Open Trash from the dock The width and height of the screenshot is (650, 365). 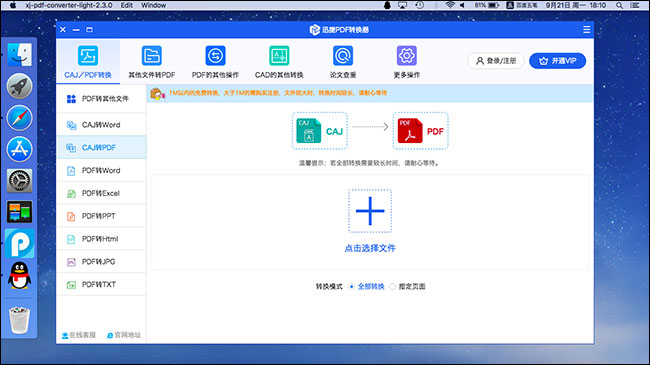click(x=19, y=320)
